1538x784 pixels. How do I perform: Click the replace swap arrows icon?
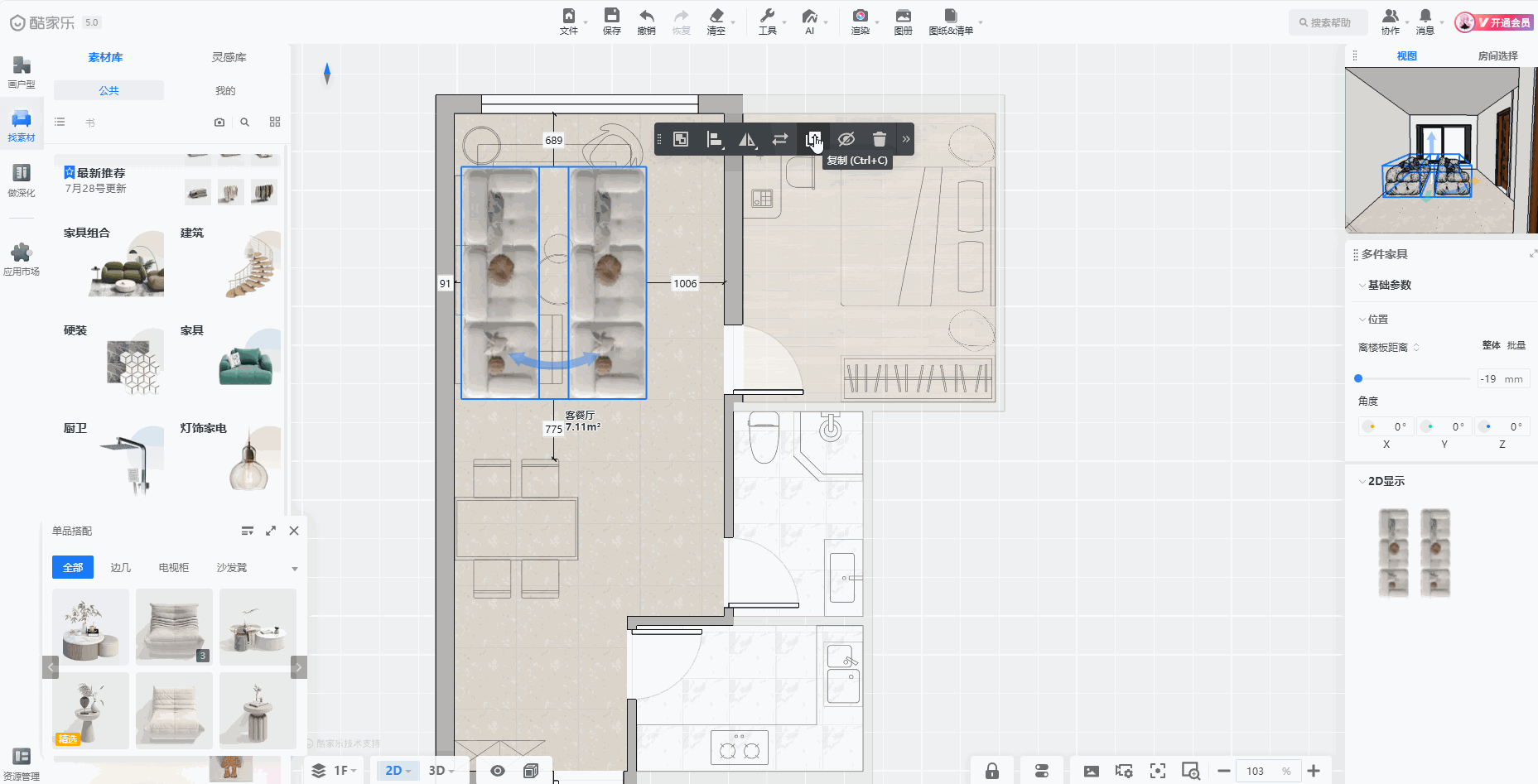[779, 139]
